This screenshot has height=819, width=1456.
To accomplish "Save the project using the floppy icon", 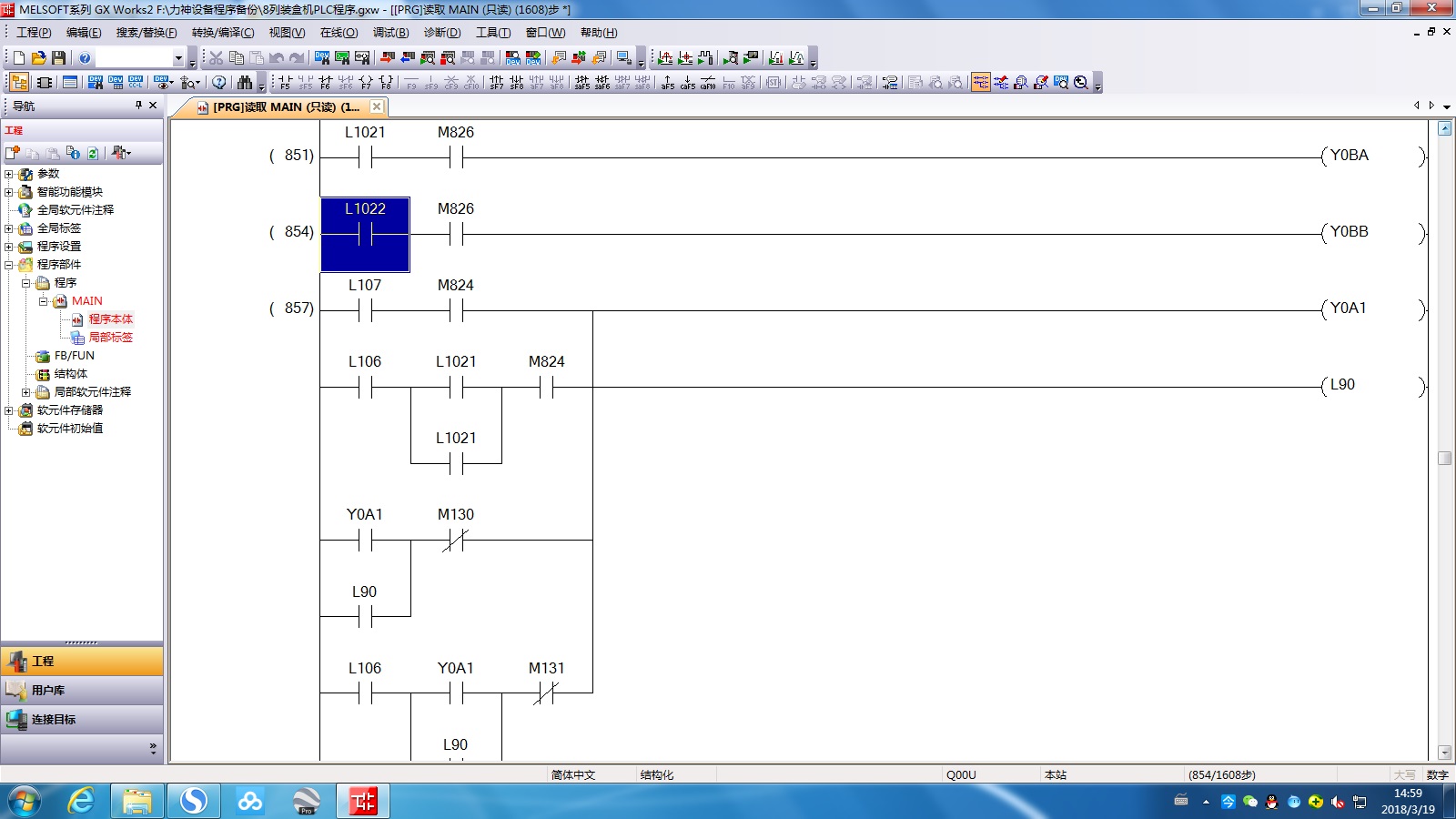I will coord(58,58).
